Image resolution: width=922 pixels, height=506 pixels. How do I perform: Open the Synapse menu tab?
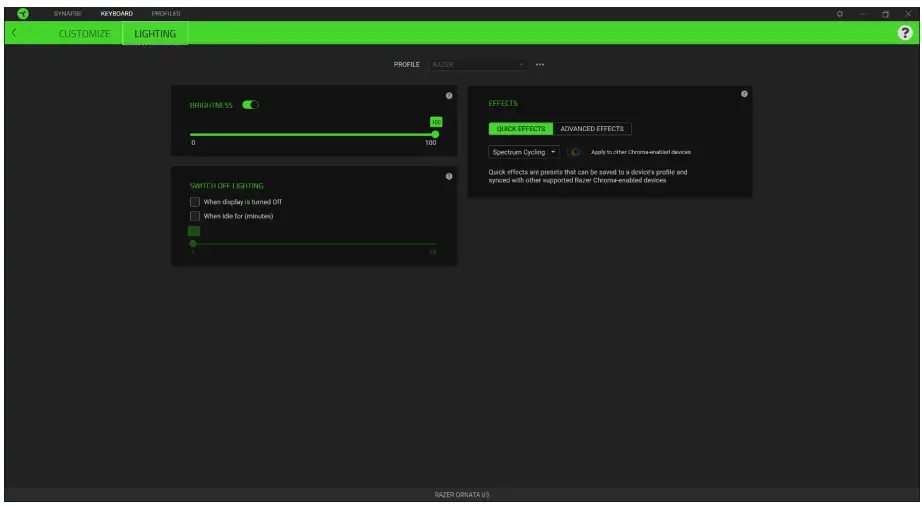coord(68,14)
